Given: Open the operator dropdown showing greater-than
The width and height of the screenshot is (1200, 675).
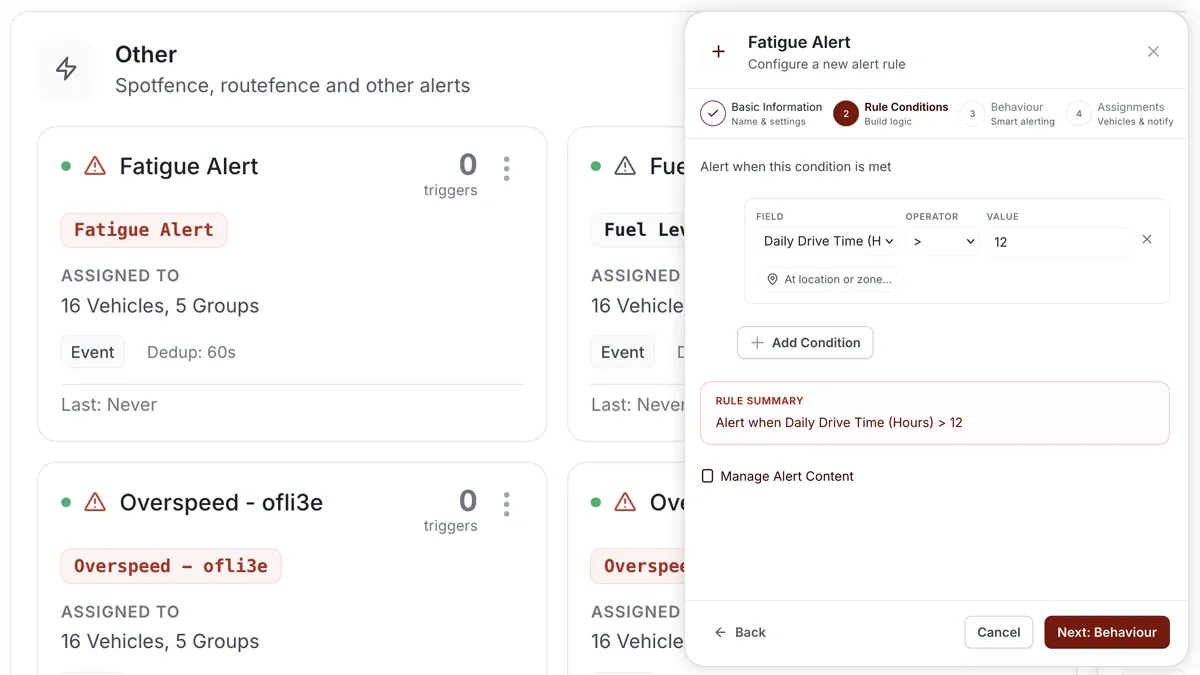Looking at the screenshot, I should pyautogui.click(x=943, y=241).
